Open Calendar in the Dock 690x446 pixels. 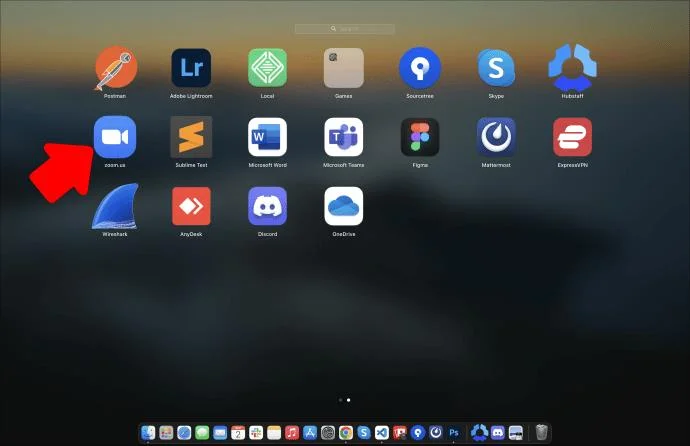(238, 433)
